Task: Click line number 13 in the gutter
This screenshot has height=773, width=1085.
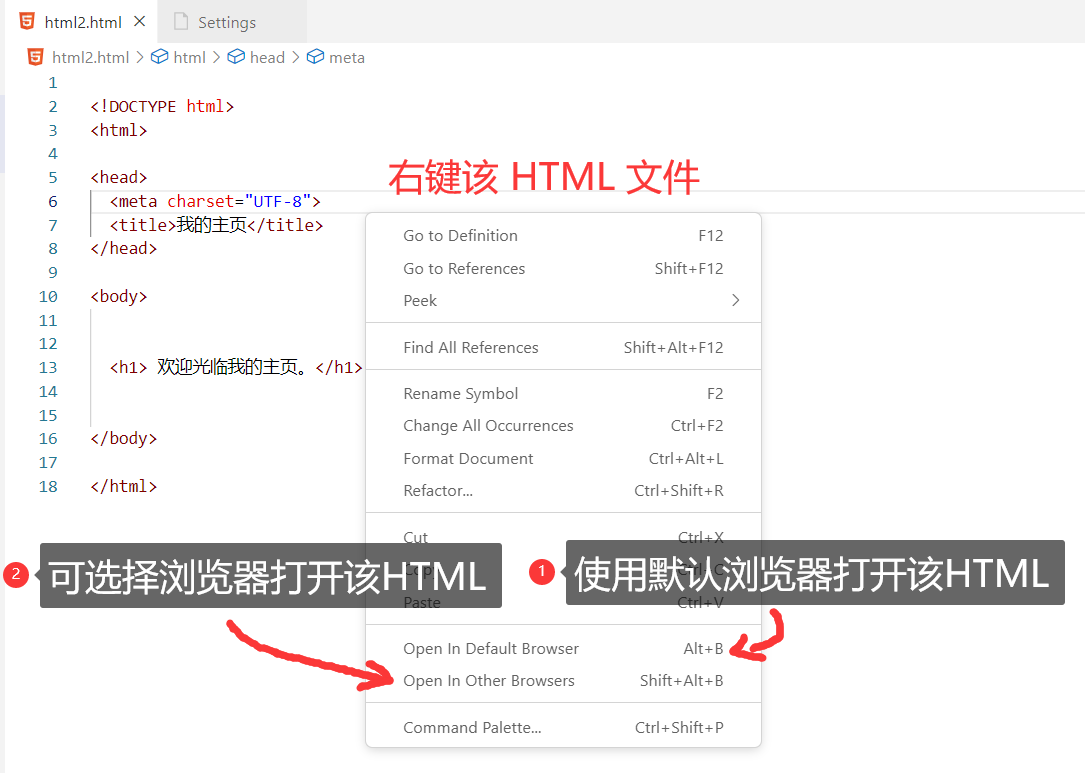Action: [48, 367]
